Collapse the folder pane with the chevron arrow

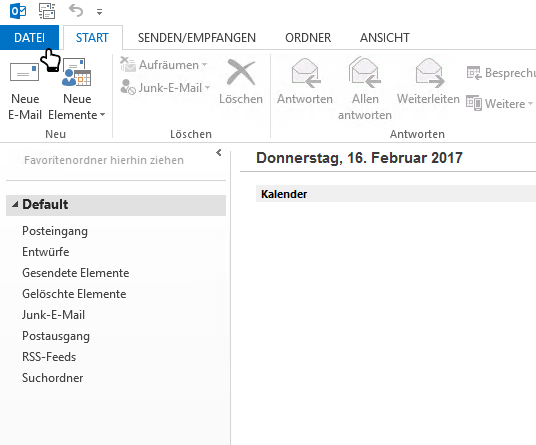(x=219, y=152)
